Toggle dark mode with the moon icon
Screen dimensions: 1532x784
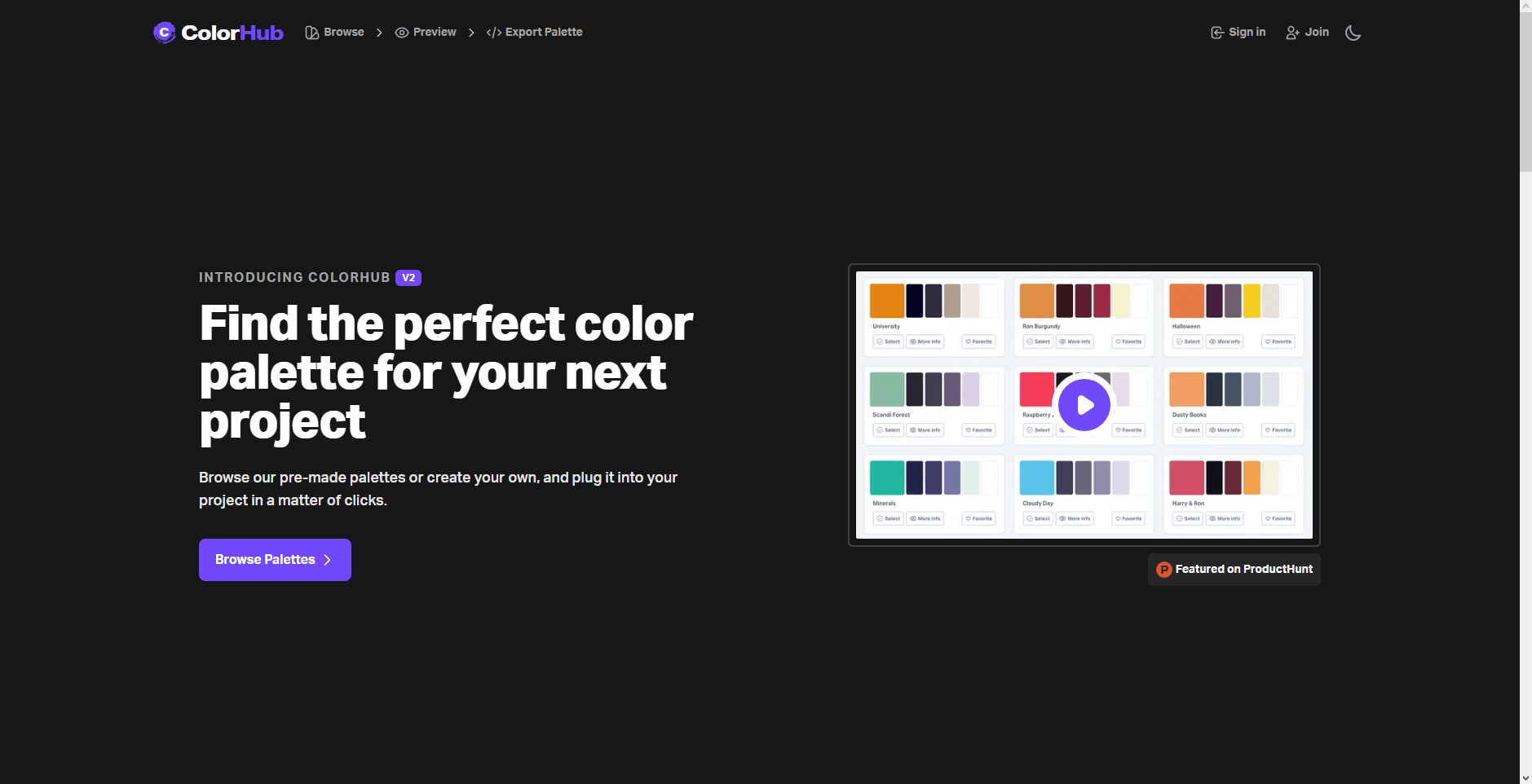[x=1353, y=33]
